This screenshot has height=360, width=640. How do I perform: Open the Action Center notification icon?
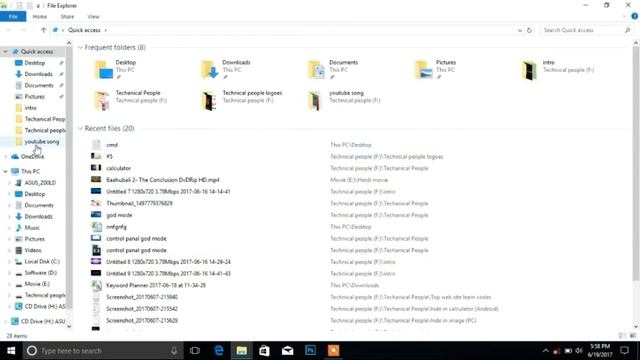coord(624,351)
